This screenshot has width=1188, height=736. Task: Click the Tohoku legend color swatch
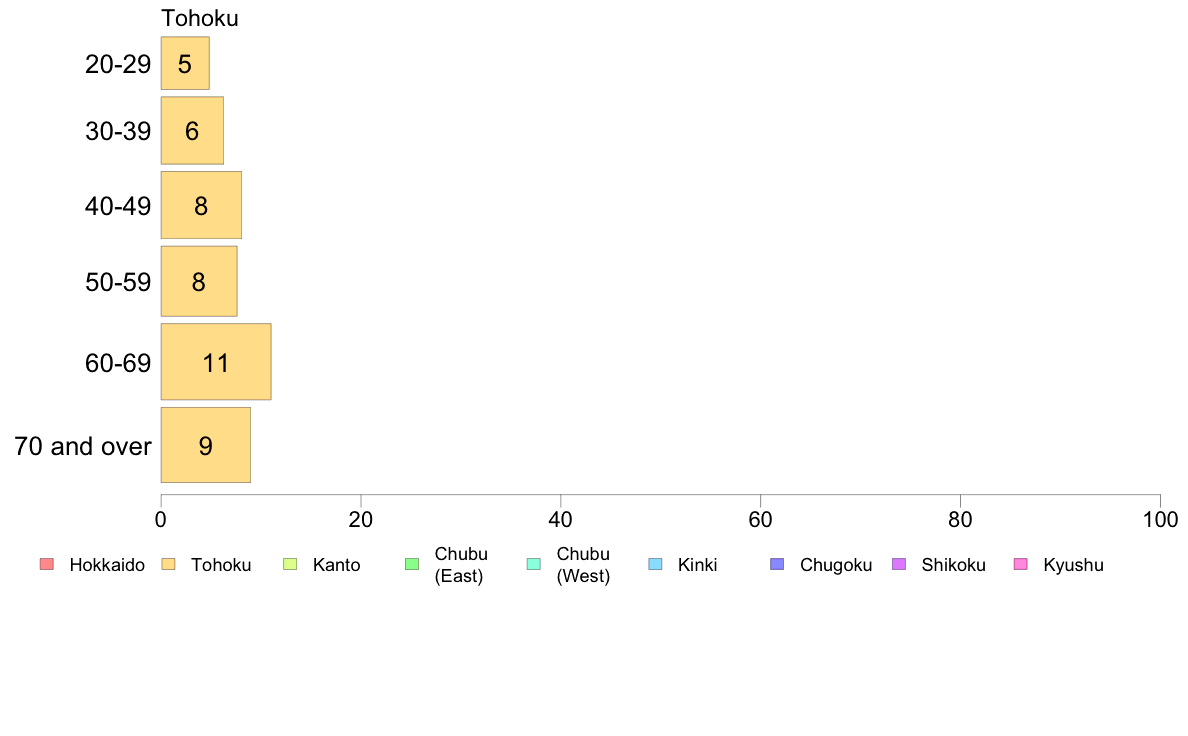(168, 564)
